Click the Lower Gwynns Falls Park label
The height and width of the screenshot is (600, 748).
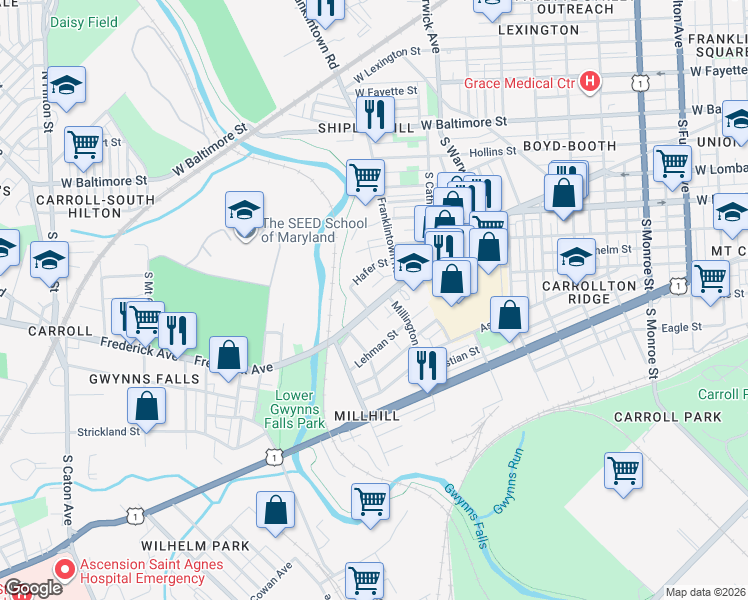click(294, 409)
